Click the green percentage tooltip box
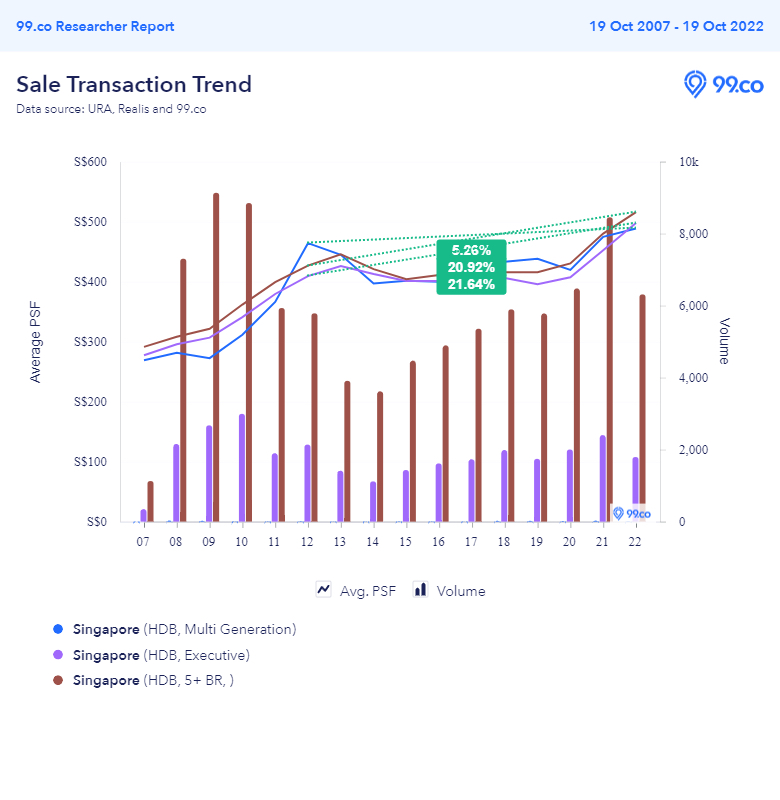Image resolution: width=780 pixels, height=800 pixels. [x=472, y=267]
